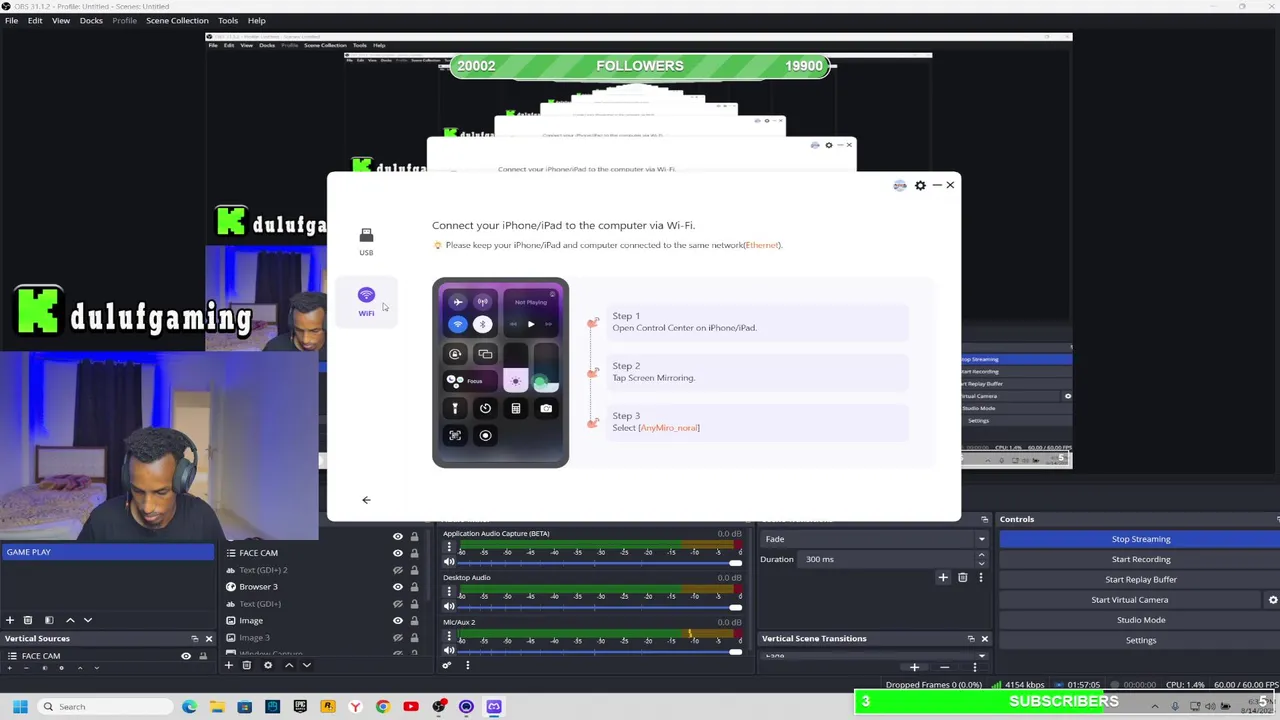Toggle visibility of the FACE CAM source
The width and height of the screenshot is (1280, 720).
click(398, 553)
